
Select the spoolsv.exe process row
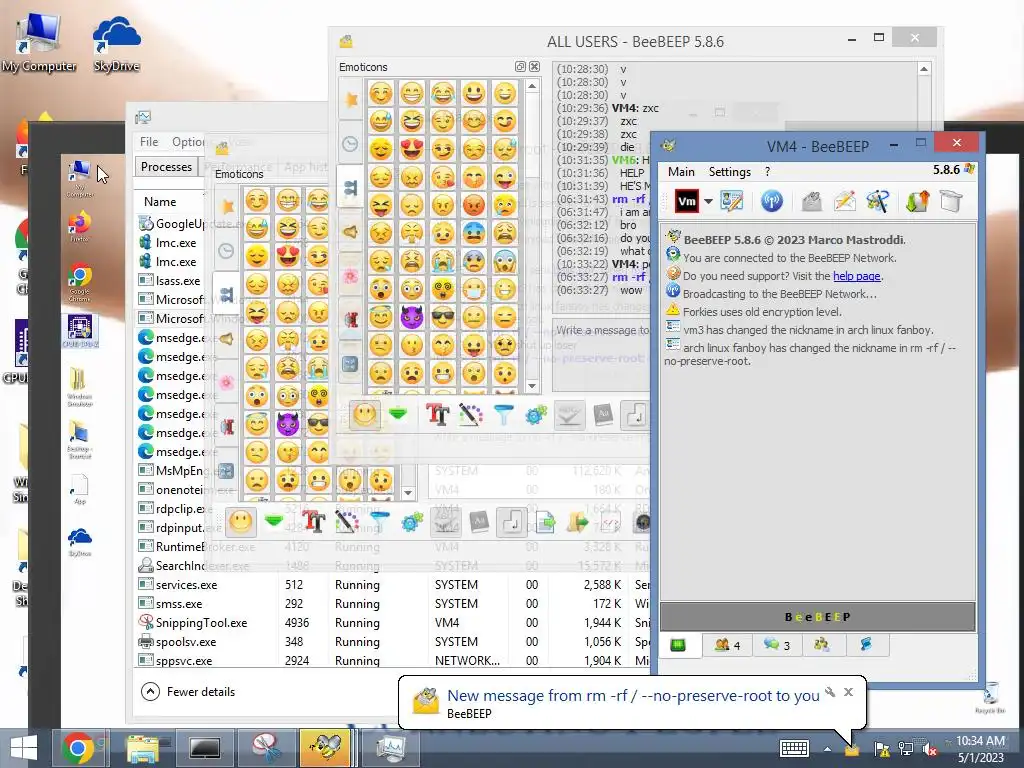pos(392,642)
